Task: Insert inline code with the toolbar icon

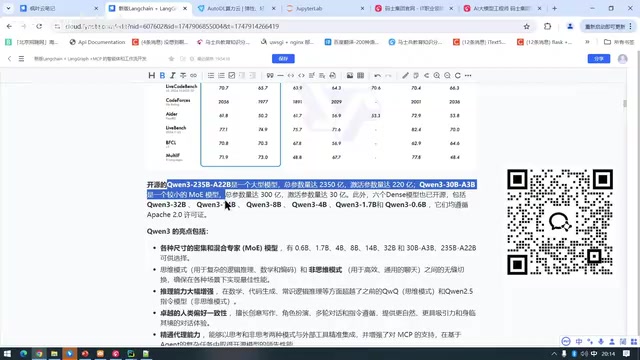Action: (x=291, y=76)
